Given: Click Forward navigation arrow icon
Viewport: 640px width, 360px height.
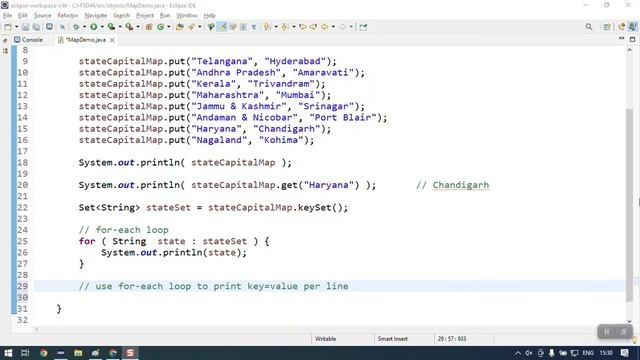Looking at the screenshot, I should point(342,27).
